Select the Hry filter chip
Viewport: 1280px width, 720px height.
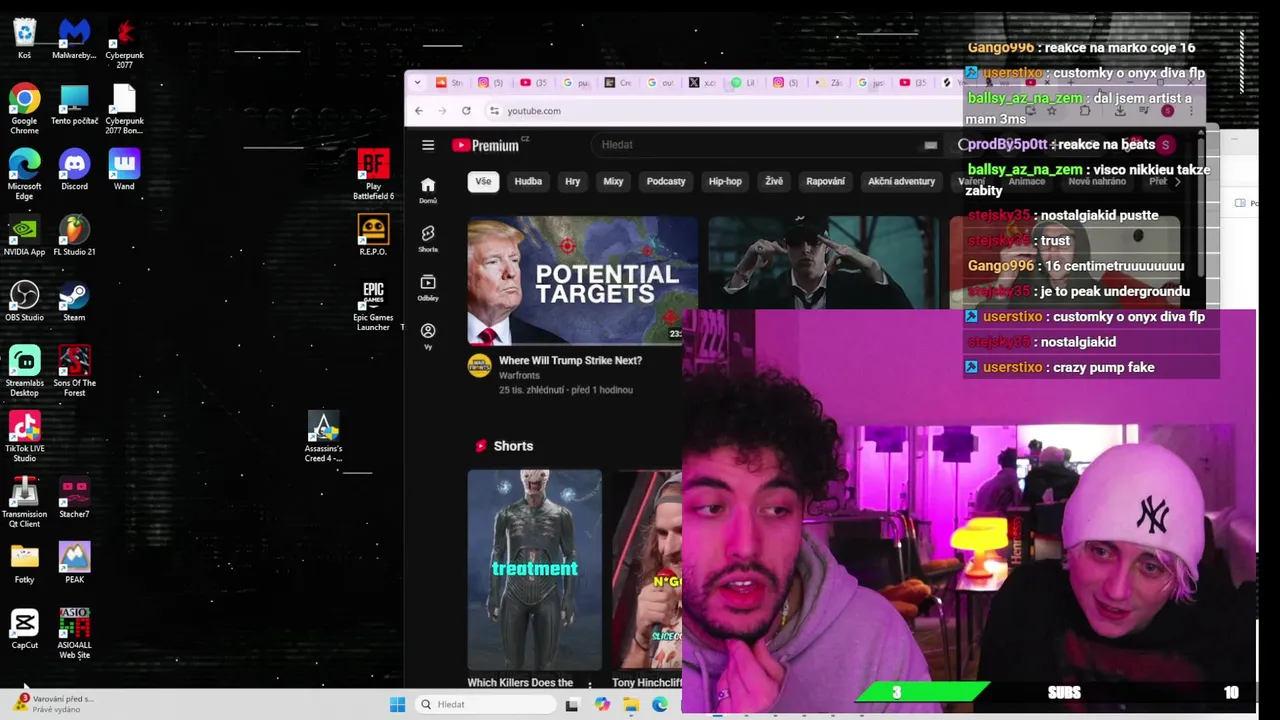pos(572,181)
